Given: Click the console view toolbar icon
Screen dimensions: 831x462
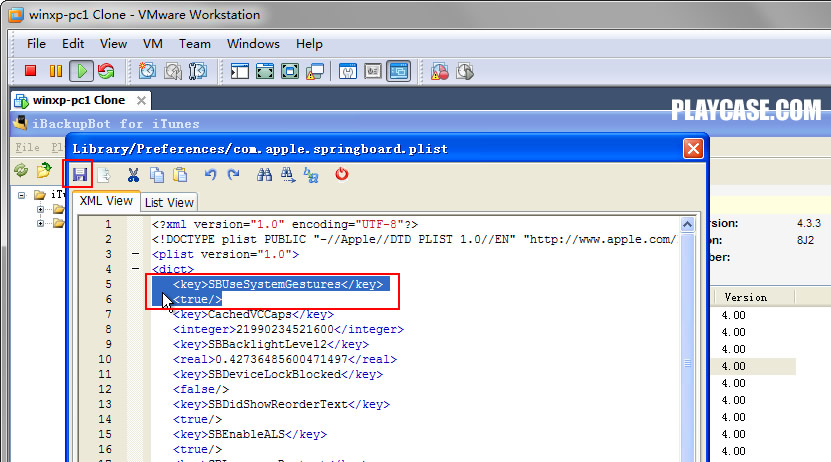Looking at the screenshot, I should click(x=399, y=71).
